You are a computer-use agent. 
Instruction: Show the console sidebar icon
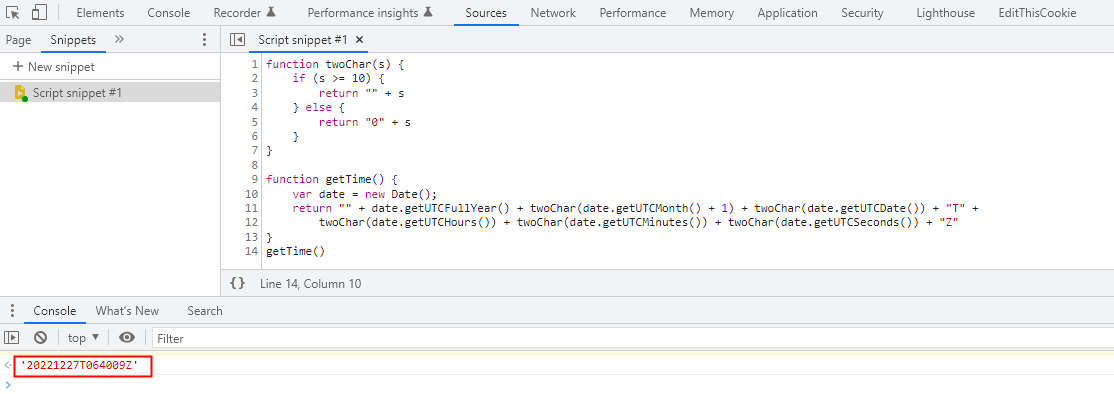pyautogui.click(x=12, y=338)
